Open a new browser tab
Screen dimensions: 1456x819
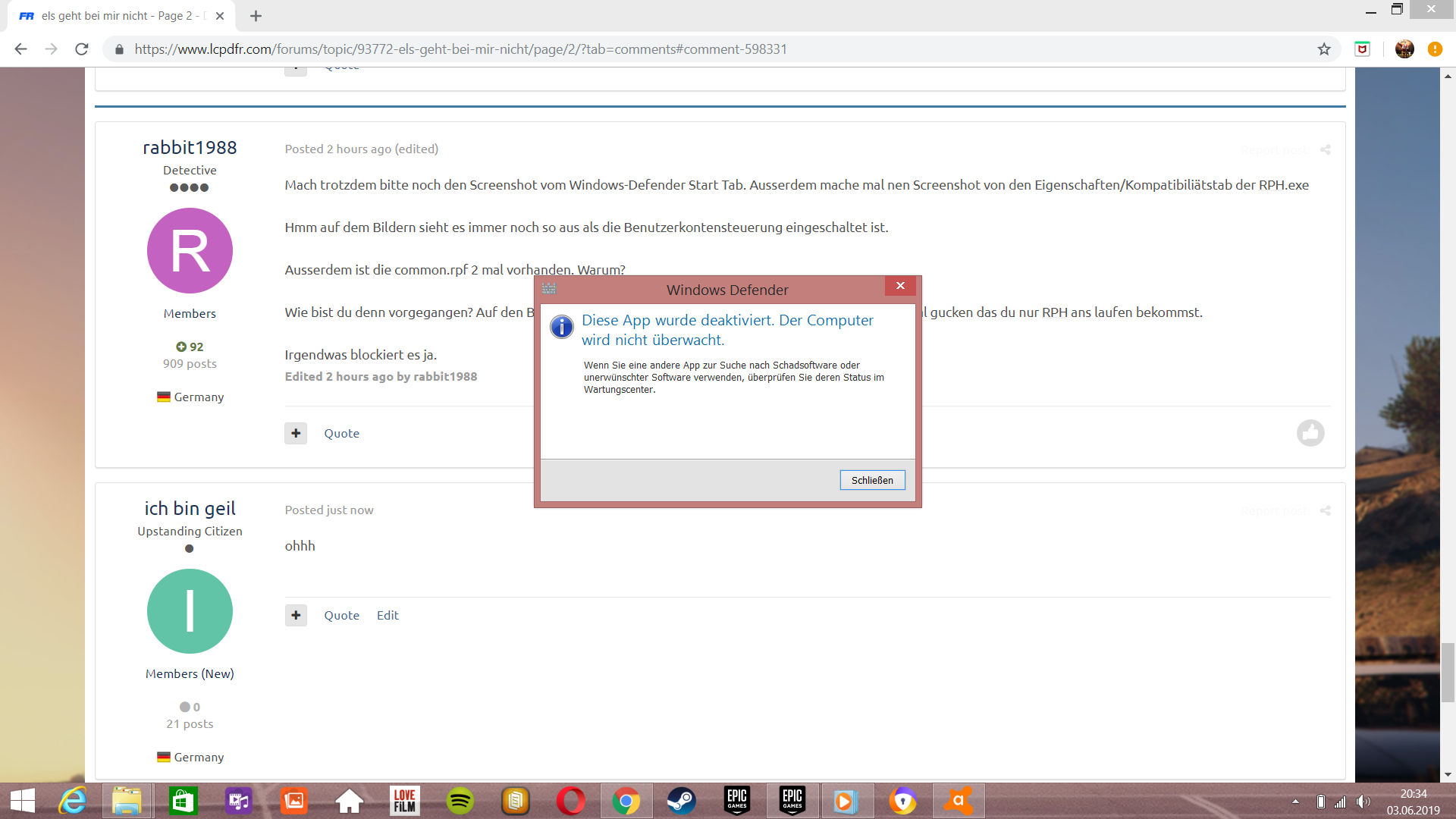tap(256, 16)
